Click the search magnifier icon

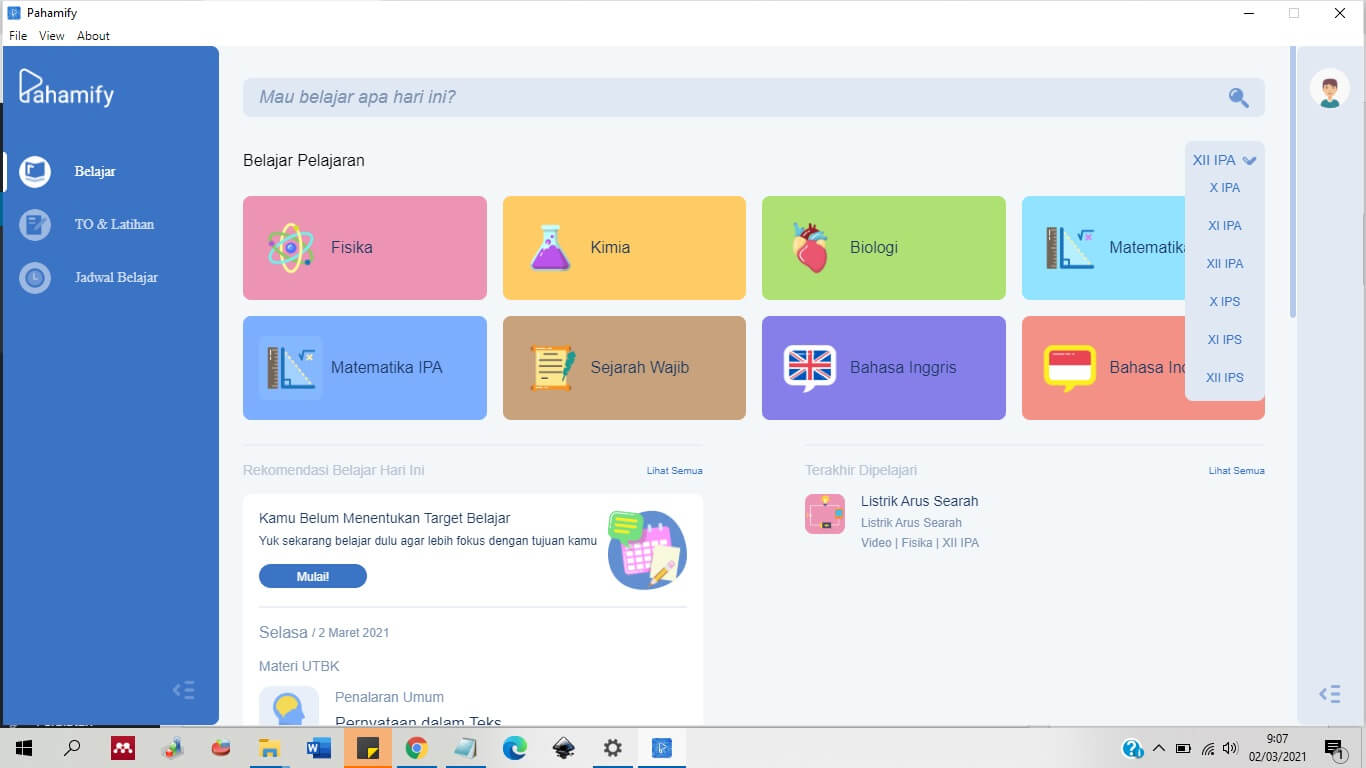[x=1239, y=97]
